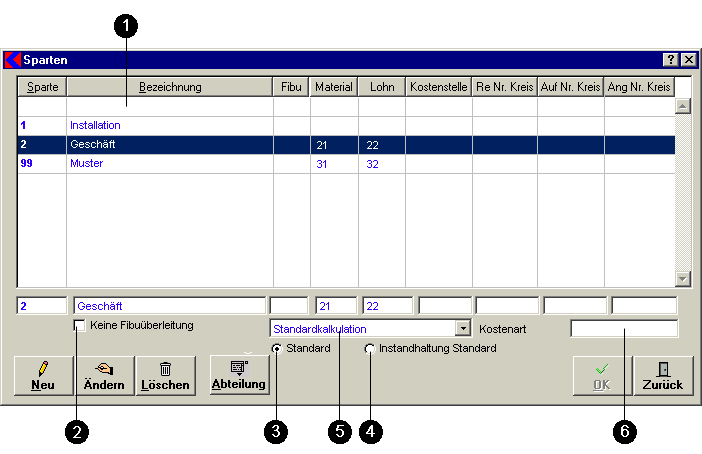Click scroll up arrow of the table
Screen dimensions: 702x454
[683, 105]
